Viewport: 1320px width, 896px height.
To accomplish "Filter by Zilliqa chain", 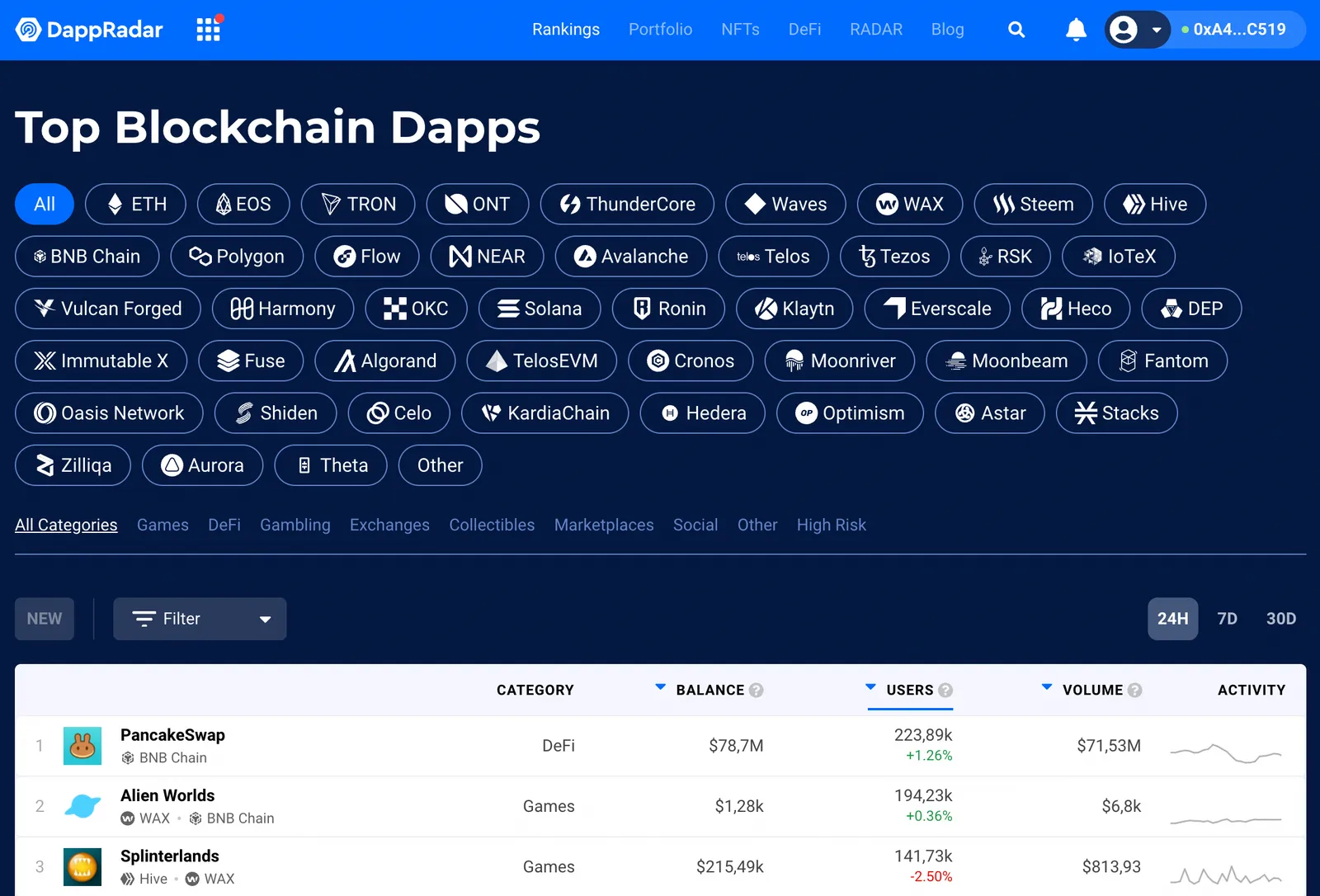I will 73,465.
